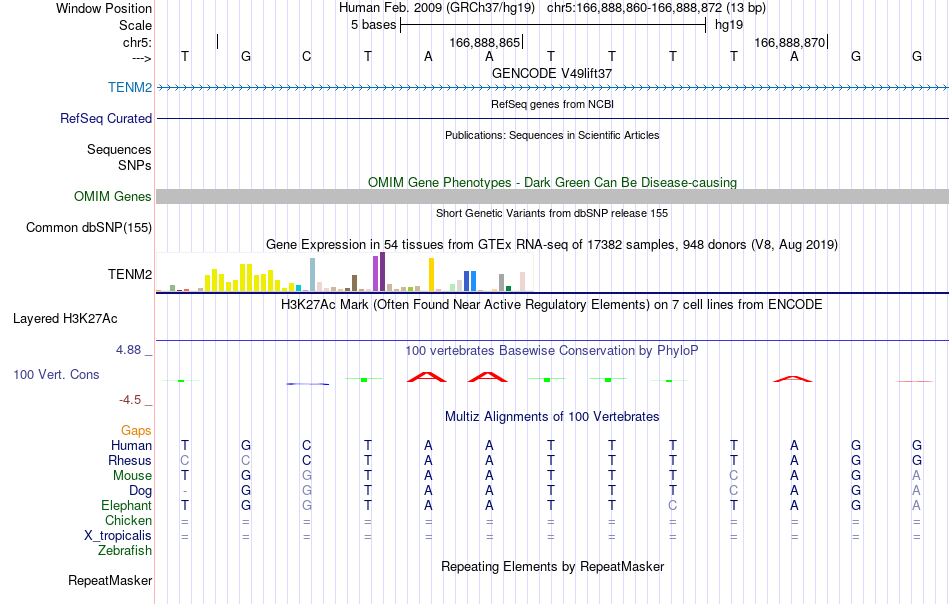
Task: Open the RefSeq Curated track label
Action: point(105,118)
